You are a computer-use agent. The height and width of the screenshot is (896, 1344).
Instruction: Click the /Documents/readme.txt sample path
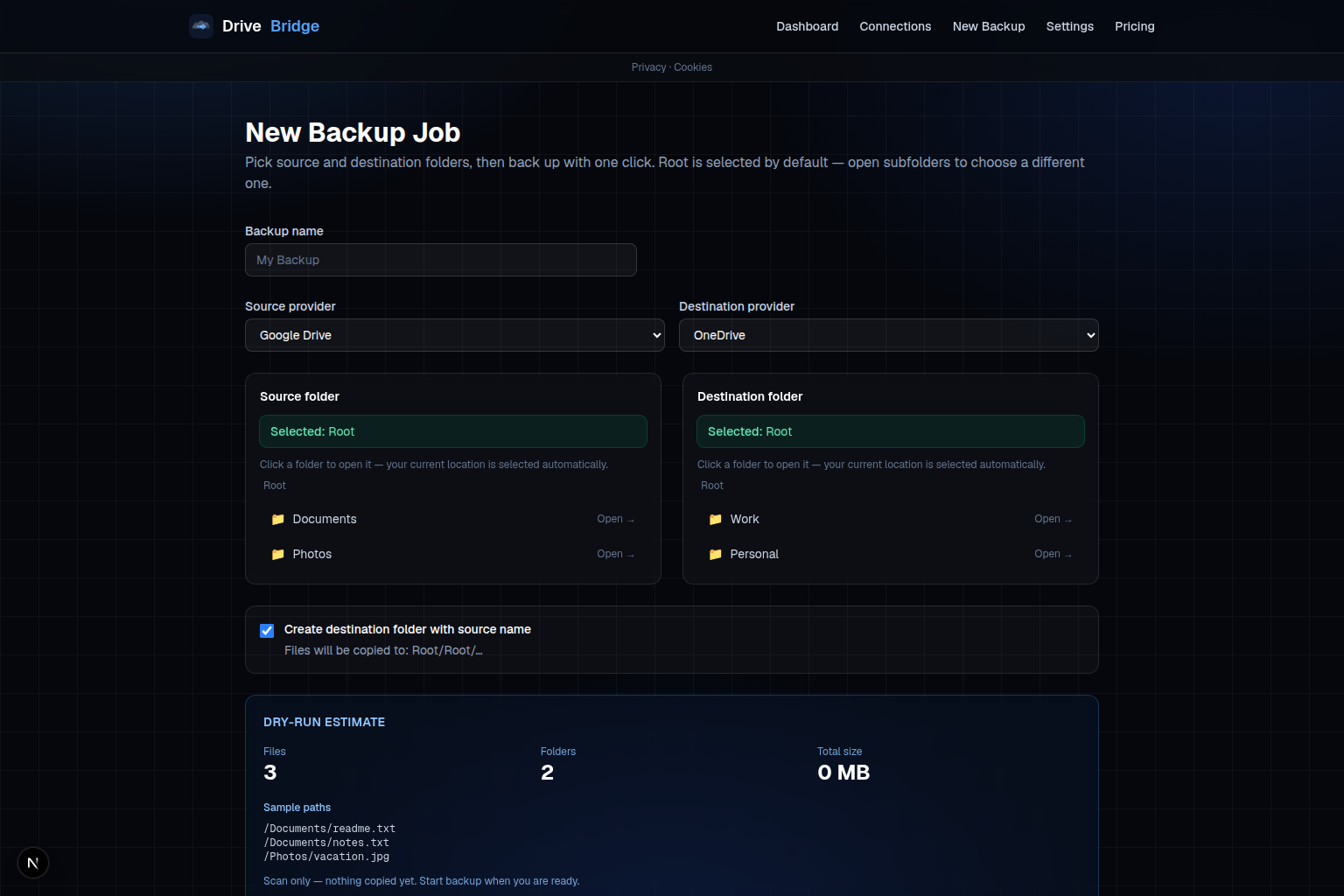[x=329, y=829]
